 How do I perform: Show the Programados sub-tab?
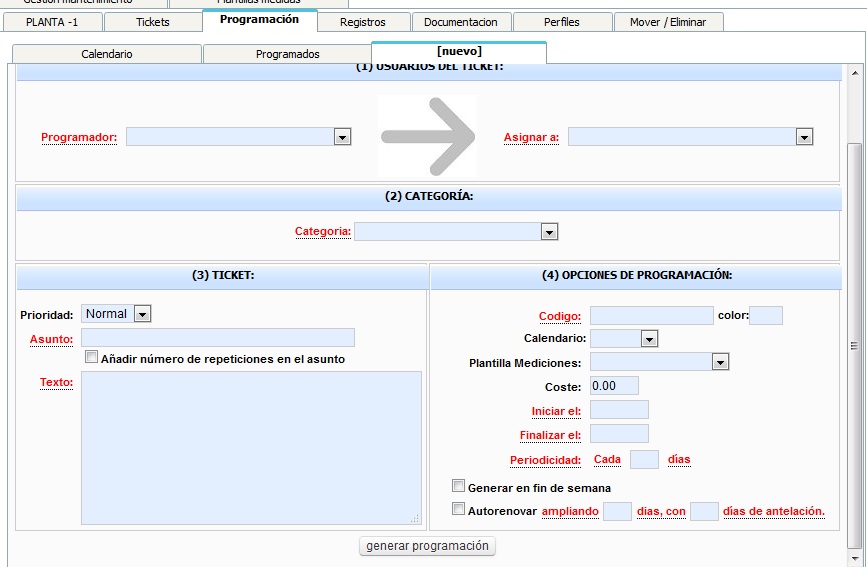288,54
